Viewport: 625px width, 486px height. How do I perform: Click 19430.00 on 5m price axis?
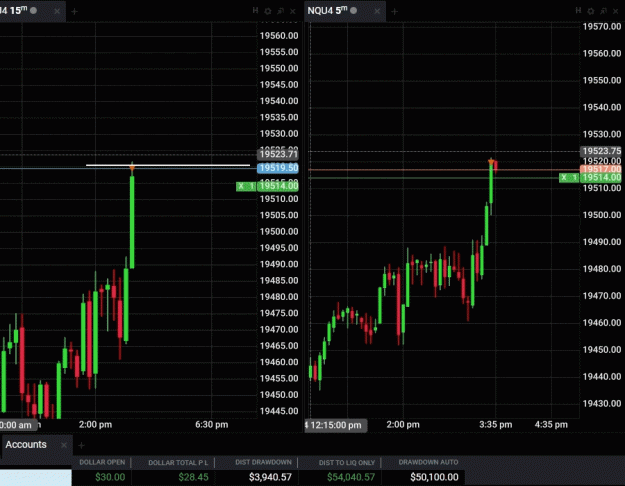click(x=602, y=403)
